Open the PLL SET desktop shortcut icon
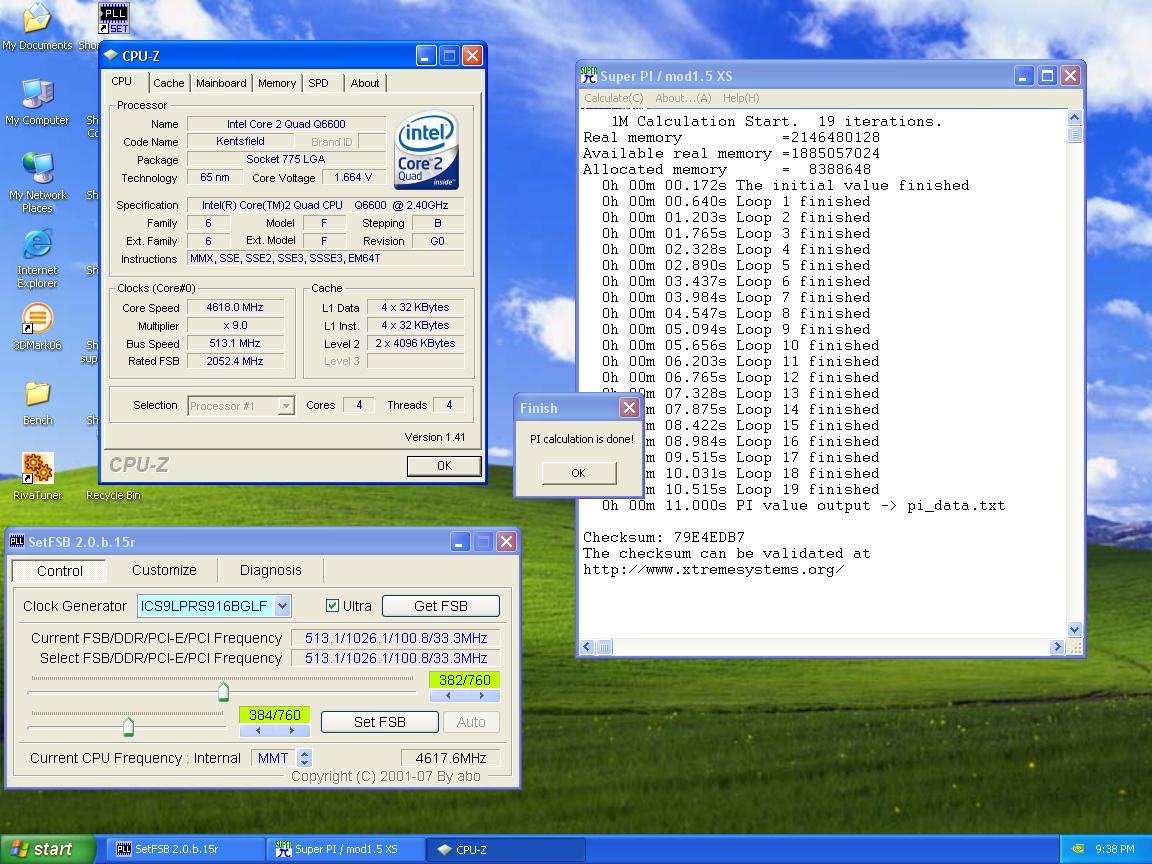 click(x=114, y=18)
